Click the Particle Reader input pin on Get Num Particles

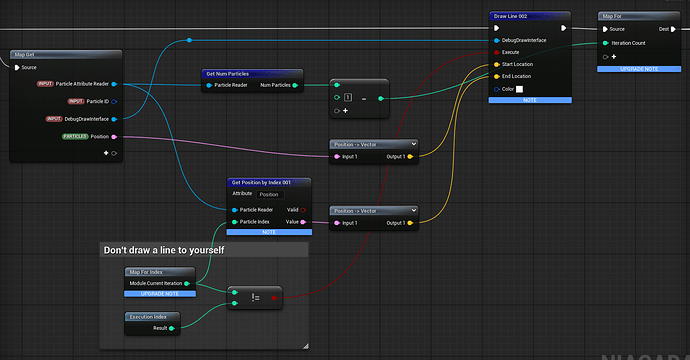pos(209,85)
